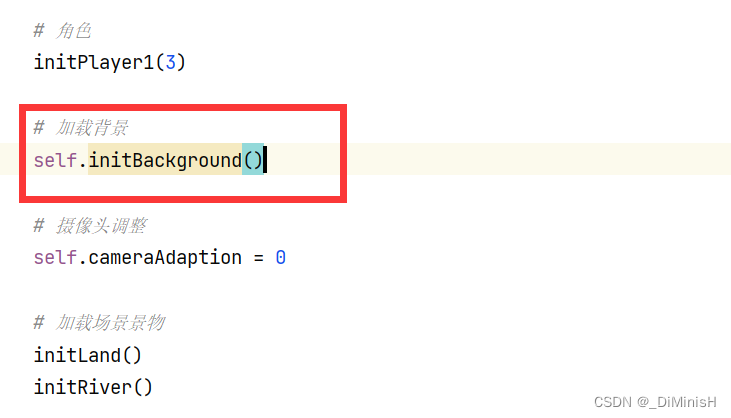This screenshot has width=731, height=418.
Task: Click the value 0 assigned to cameraAdaption
Action: pyautogui.click(x=281, y=258)
